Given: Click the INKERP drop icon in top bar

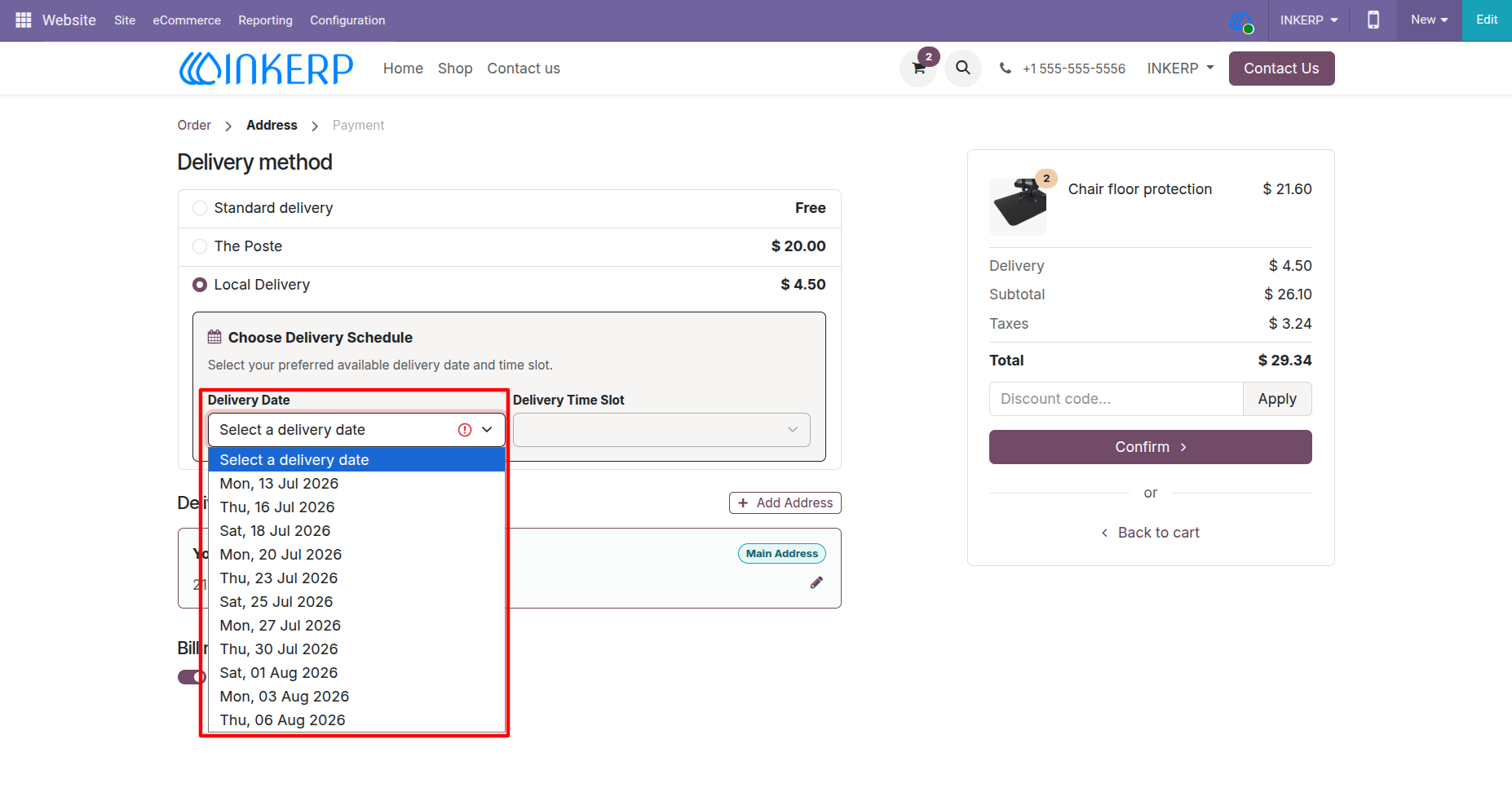Looking at the screenshot, I should (1240, 21).
